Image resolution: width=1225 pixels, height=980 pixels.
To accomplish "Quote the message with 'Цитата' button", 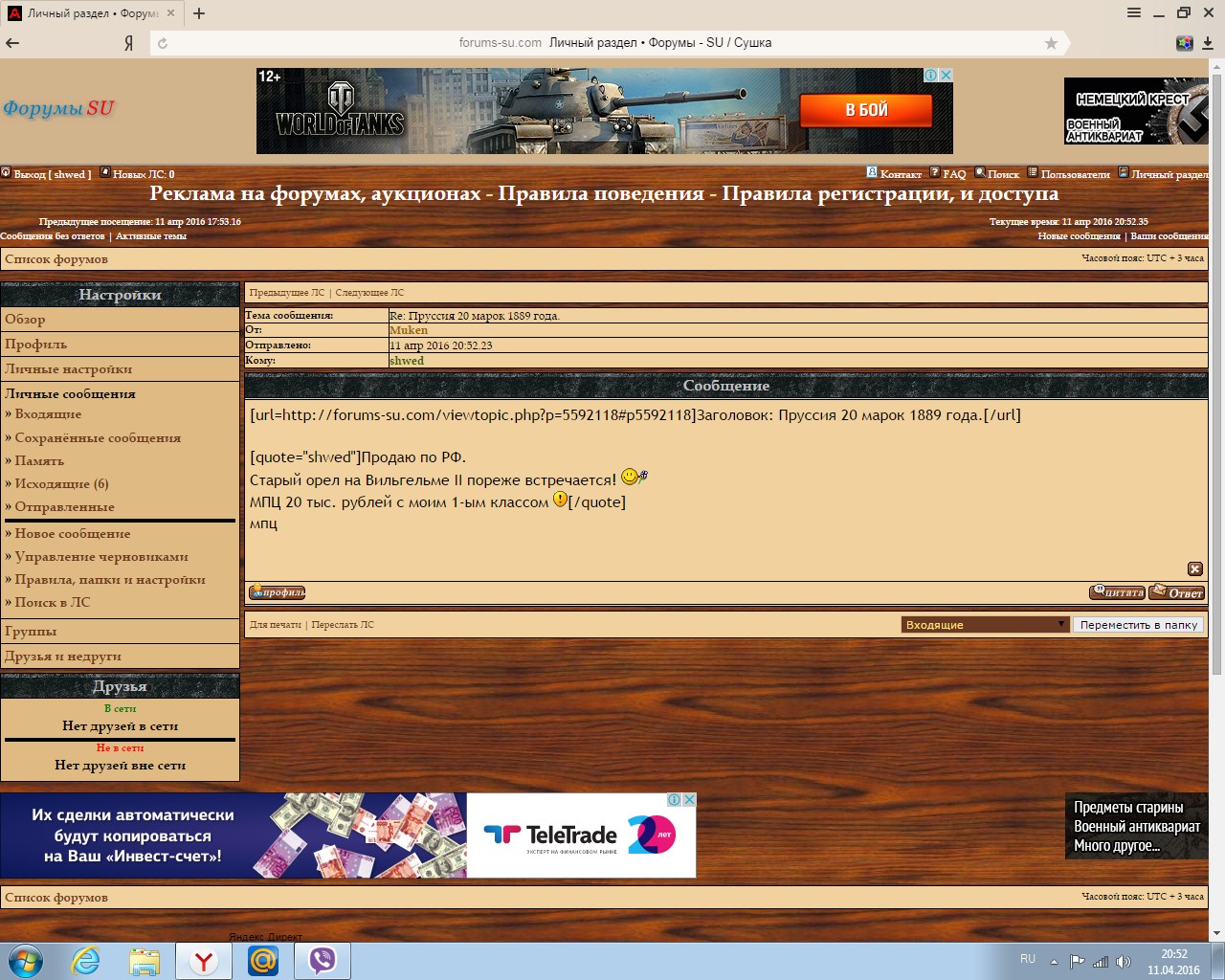I will click(x=1117, y=592).
